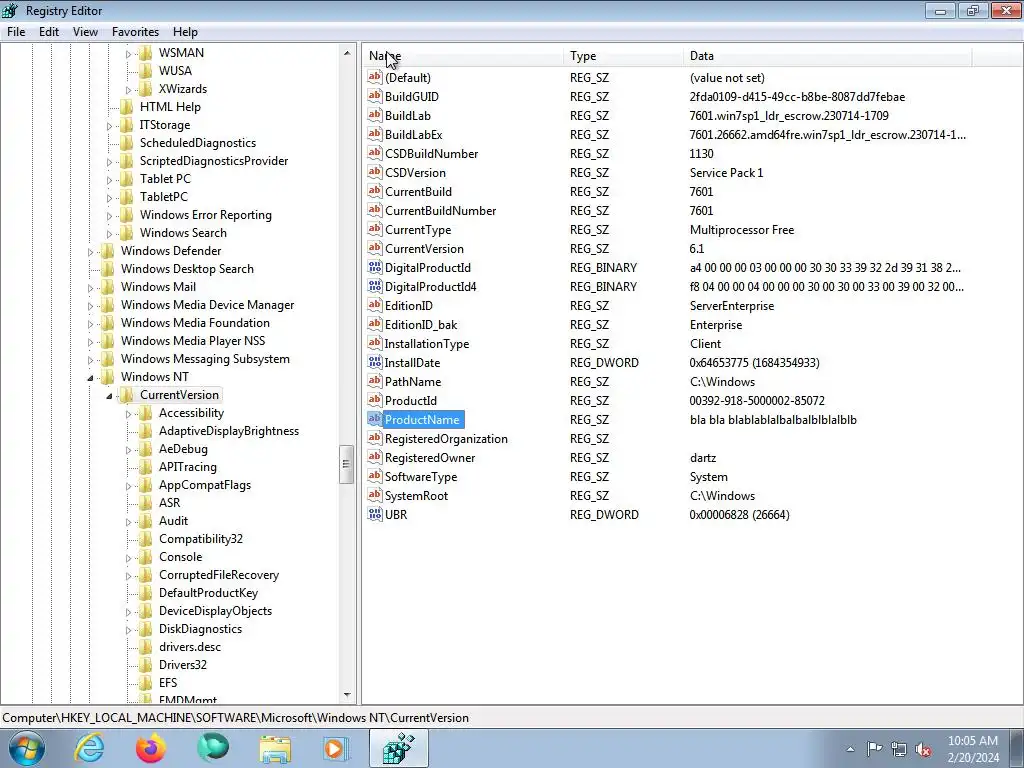
Task: Select the CorruptedFileRecovery key
Action: [219, 575]
